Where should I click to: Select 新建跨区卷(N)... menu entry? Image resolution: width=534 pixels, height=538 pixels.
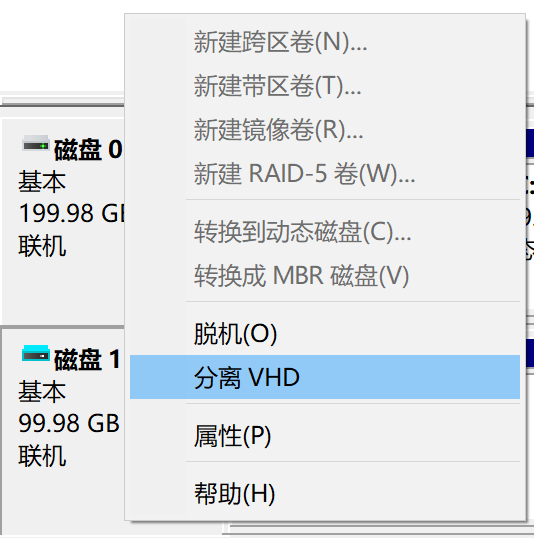[325, 42]
